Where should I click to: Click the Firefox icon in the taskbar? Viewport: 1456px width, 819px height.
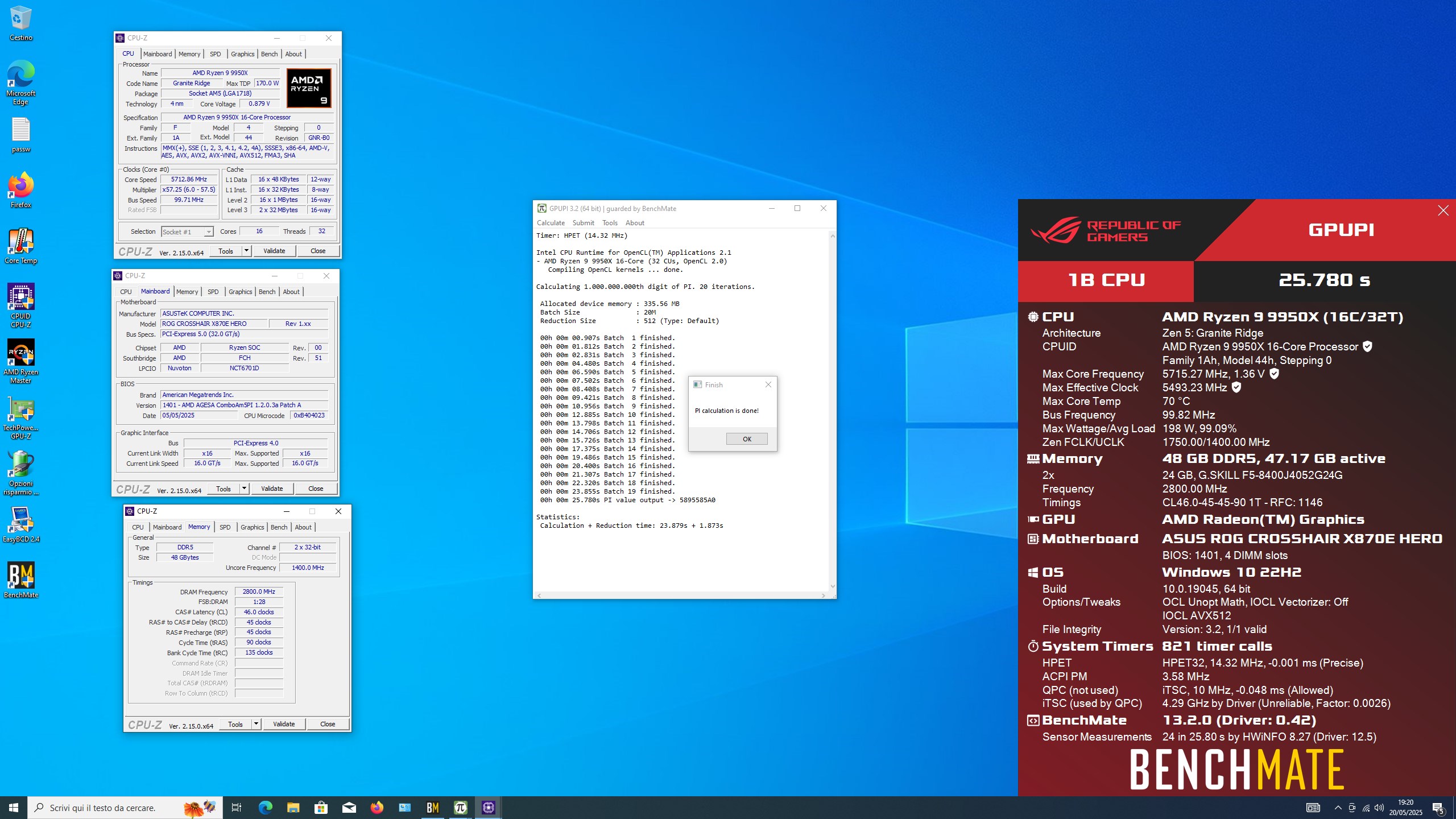(x=377, y=808)
